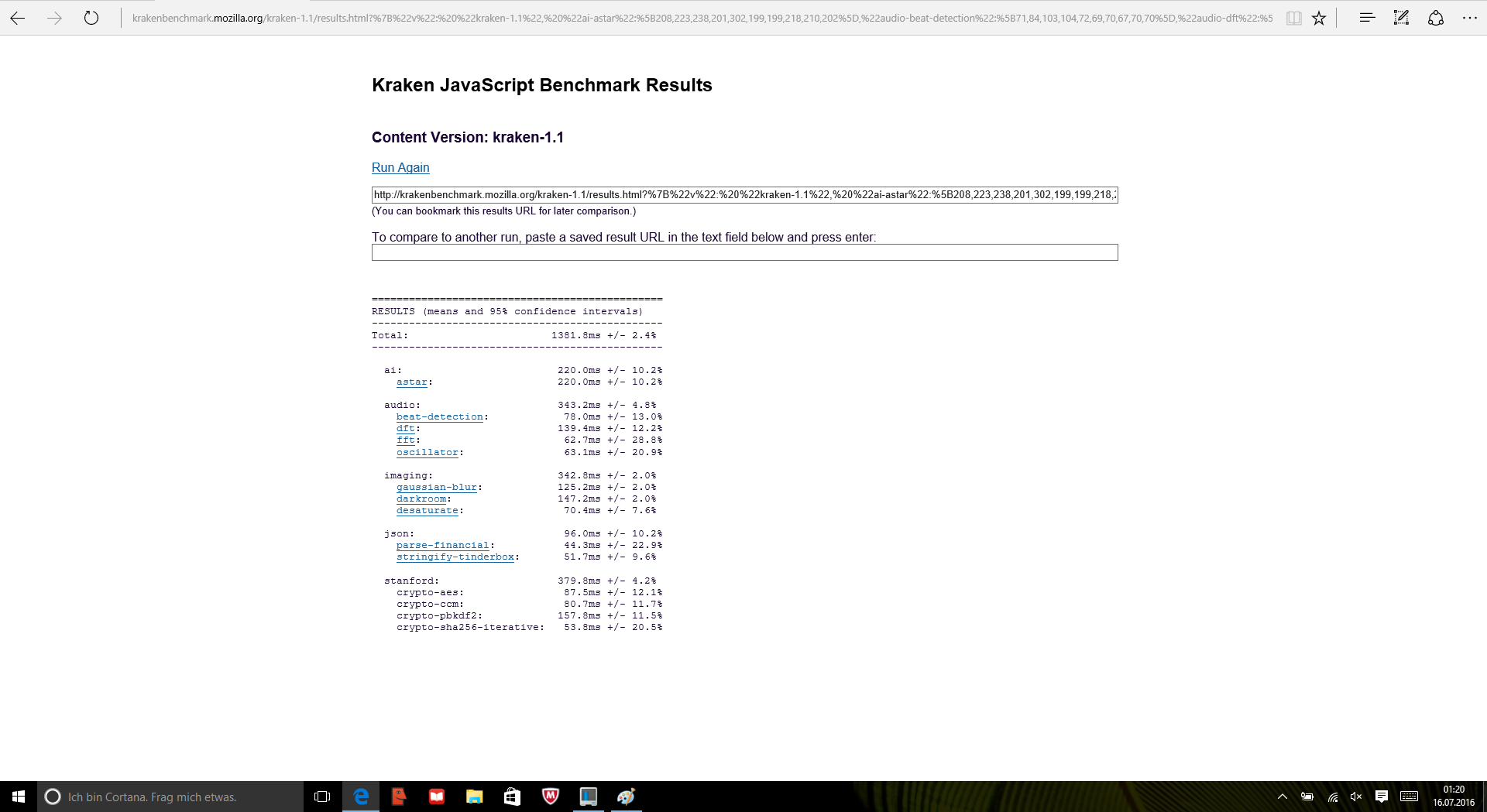
Task: Open the touch keyboard tray icon
Action: (x=1410, y=797)
